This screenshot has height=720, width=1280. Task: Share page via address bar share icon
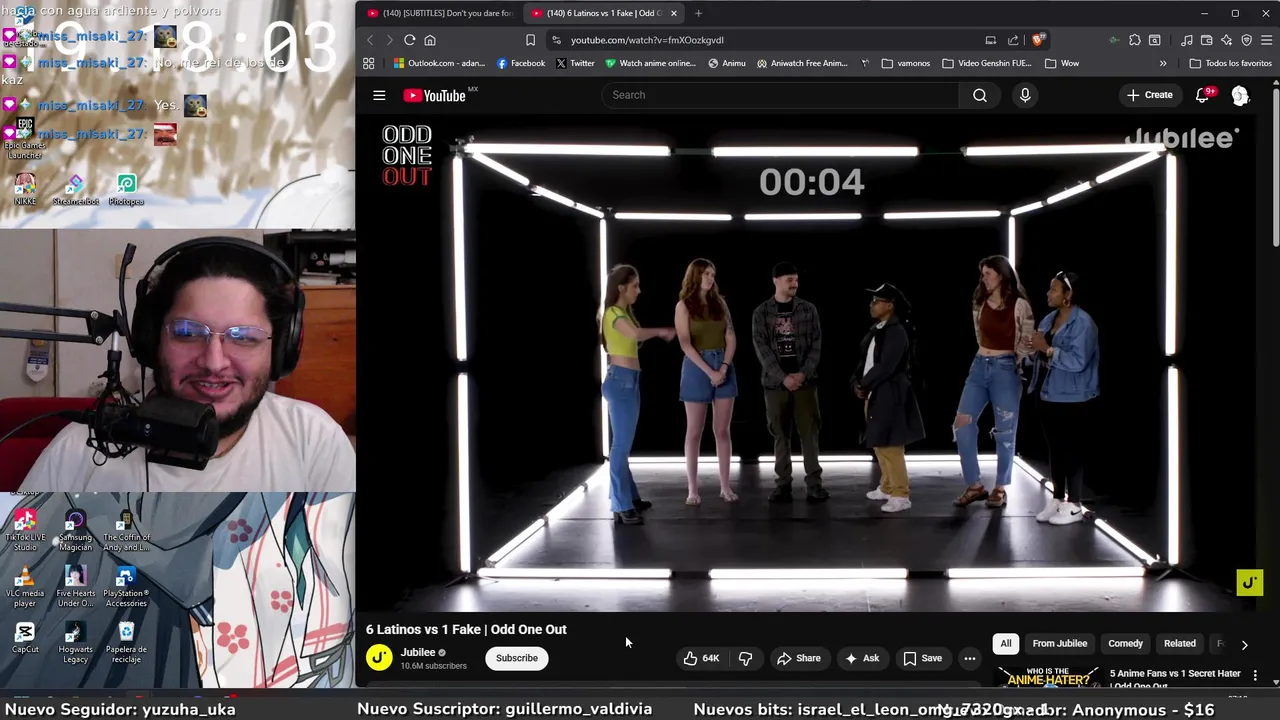[1013, 40]
